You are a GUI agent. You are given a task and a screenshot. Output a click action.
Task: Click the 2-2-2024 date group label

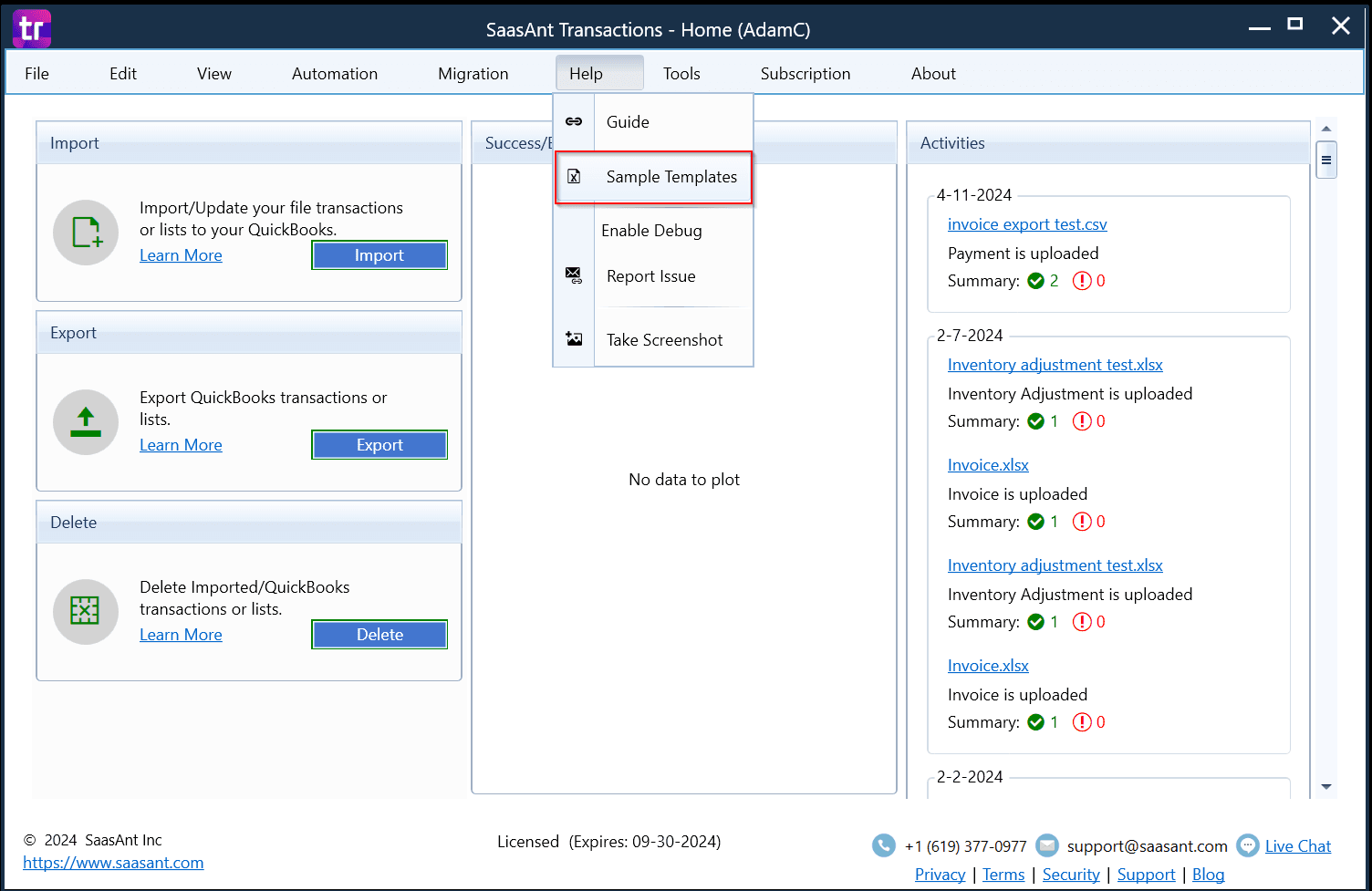coord(970,777)
